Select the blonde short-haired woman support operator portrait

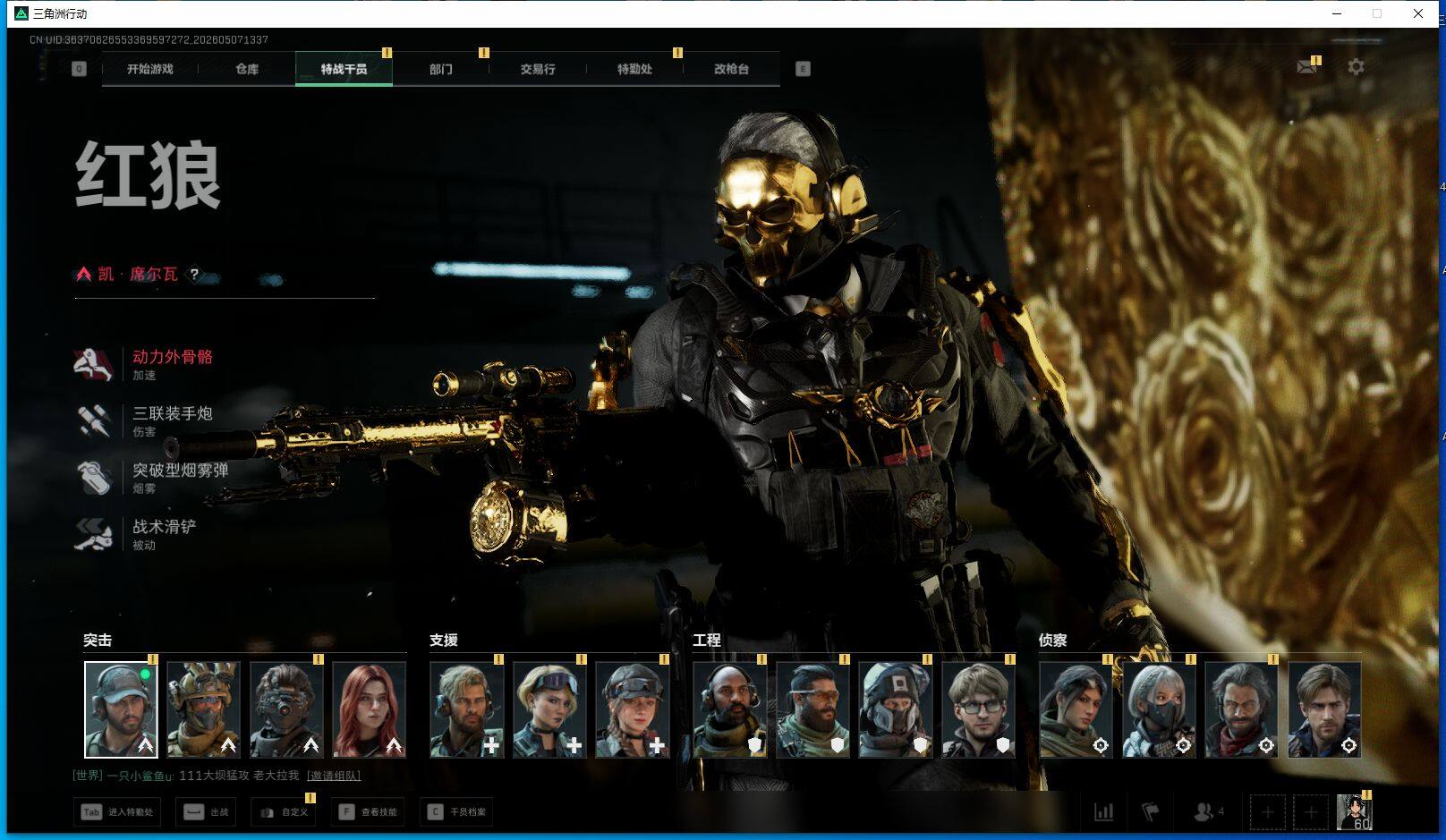coord(549,709)
